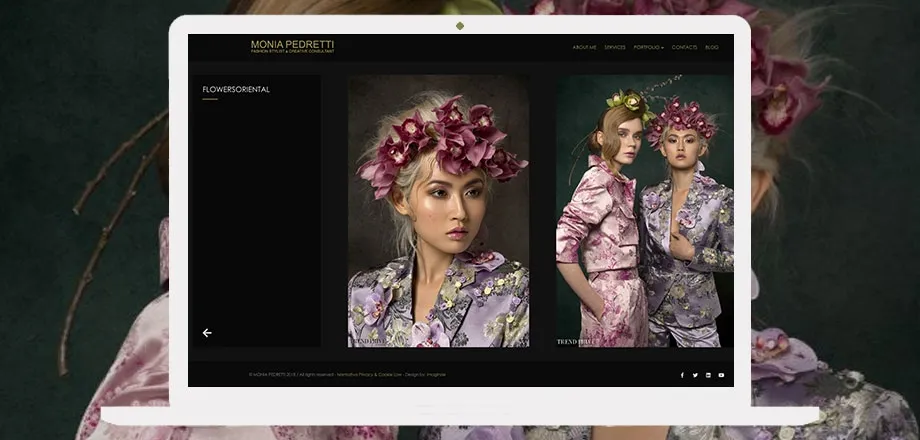This screenshot has height=440, width=920.
Task: Open the YouTube social icon
Action: 721,375
